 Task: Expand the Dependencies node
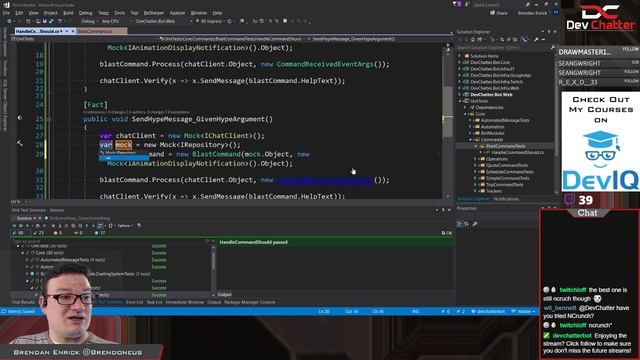[x=465, y=107]
